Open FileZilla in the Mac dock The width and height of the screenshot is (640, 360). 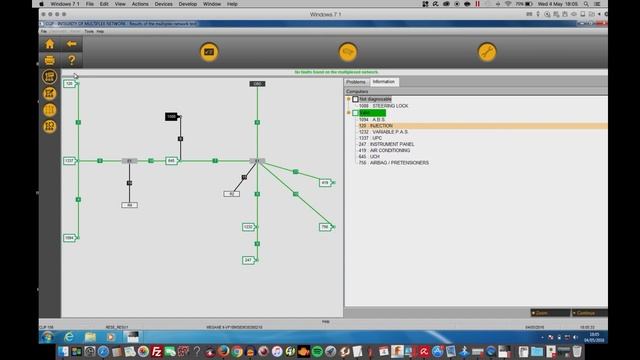tap(156, 351)
